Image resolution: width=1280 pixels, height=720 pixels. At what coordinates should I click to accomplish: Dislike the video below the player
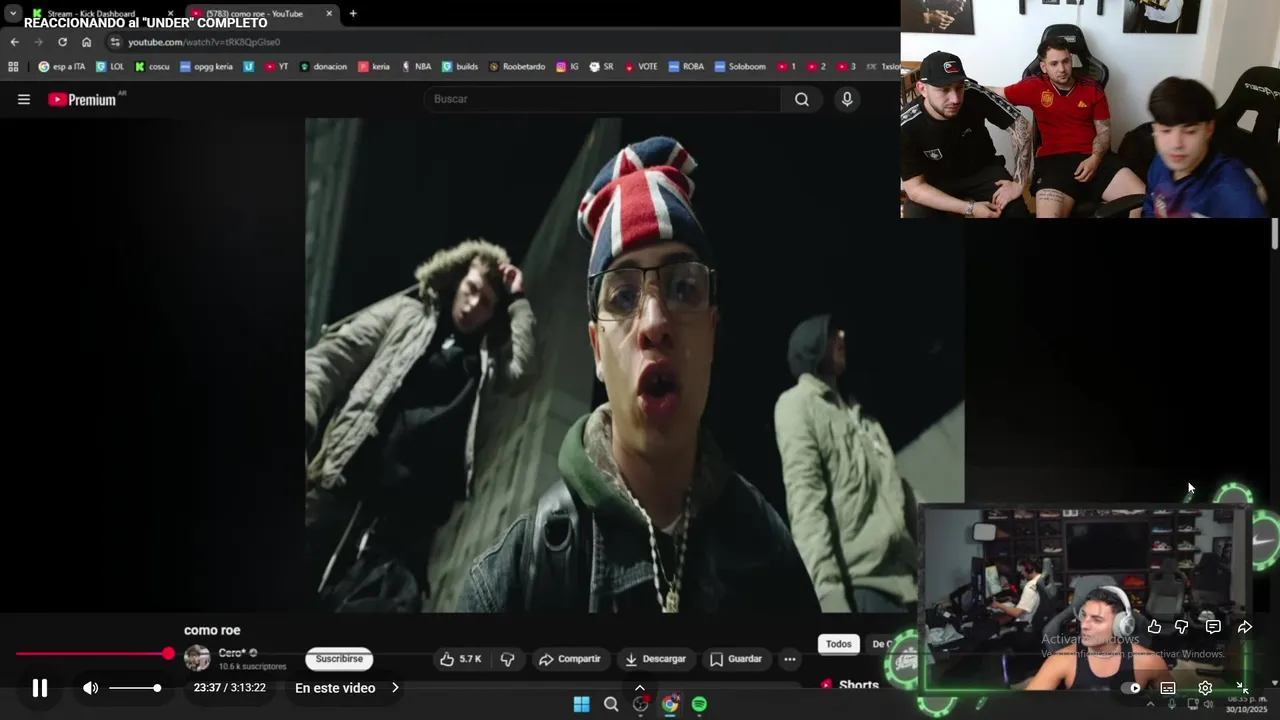coord(507,659)
